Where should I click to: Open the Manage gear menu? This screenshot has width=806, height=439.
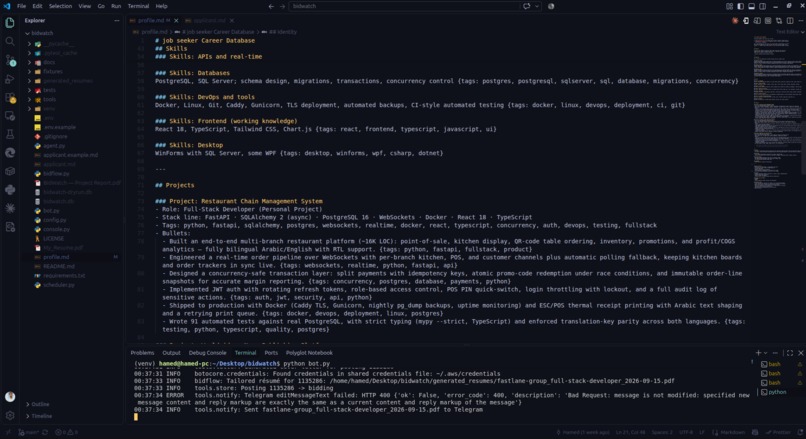[x=10, y=415]
